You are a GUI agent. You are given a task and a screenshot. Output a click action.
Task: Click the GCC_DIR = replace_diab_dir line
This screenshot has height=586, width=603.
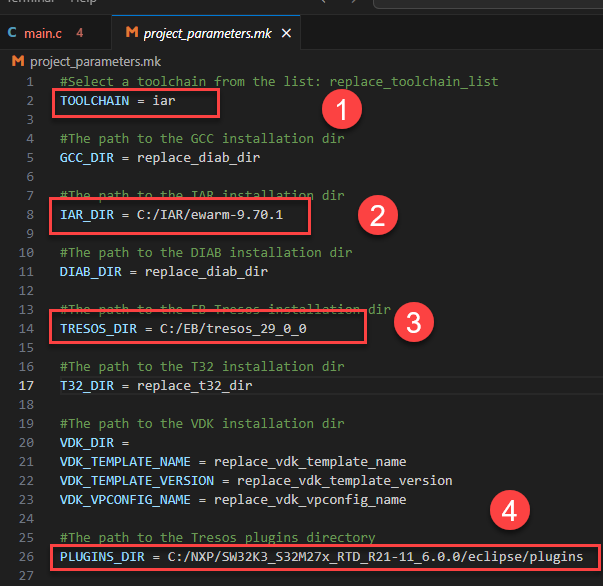[160, 158]
